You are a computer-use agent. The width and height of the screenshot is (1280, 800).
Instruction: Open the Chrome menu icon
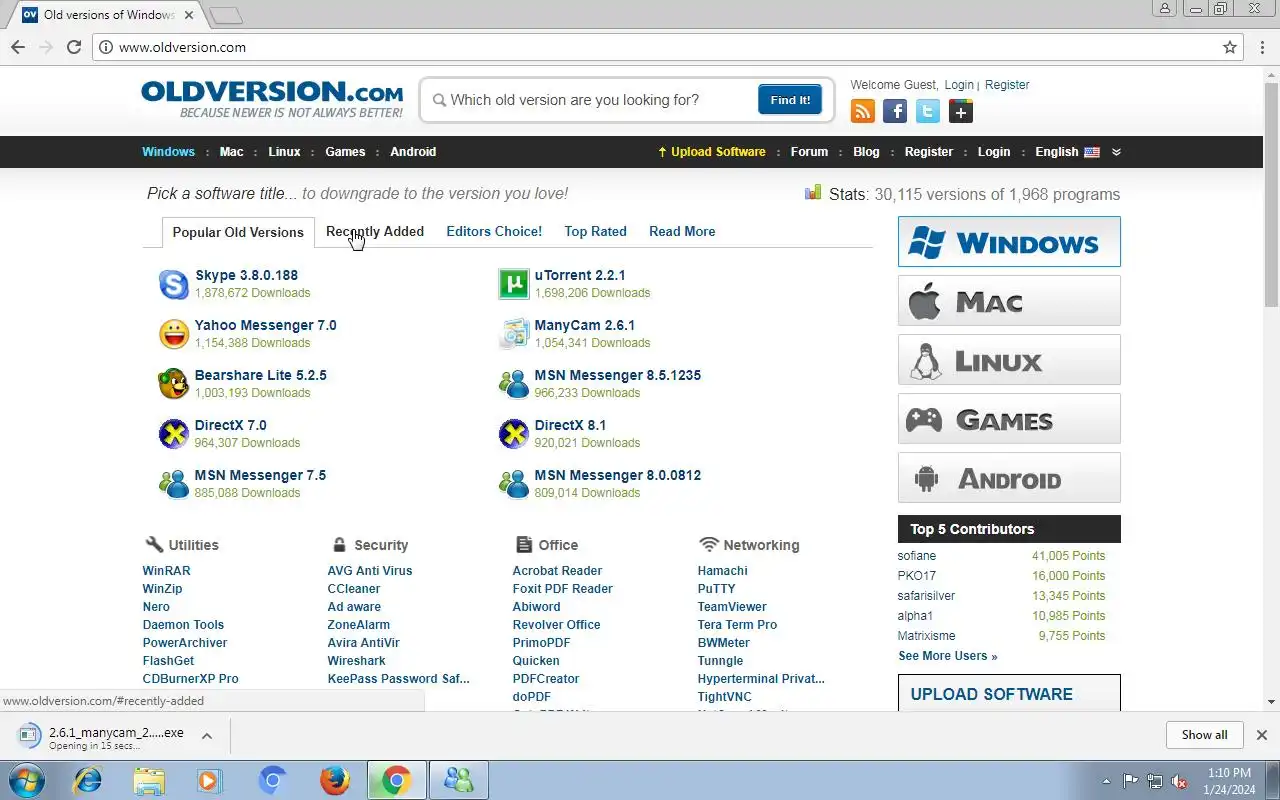coord(1262,47)
